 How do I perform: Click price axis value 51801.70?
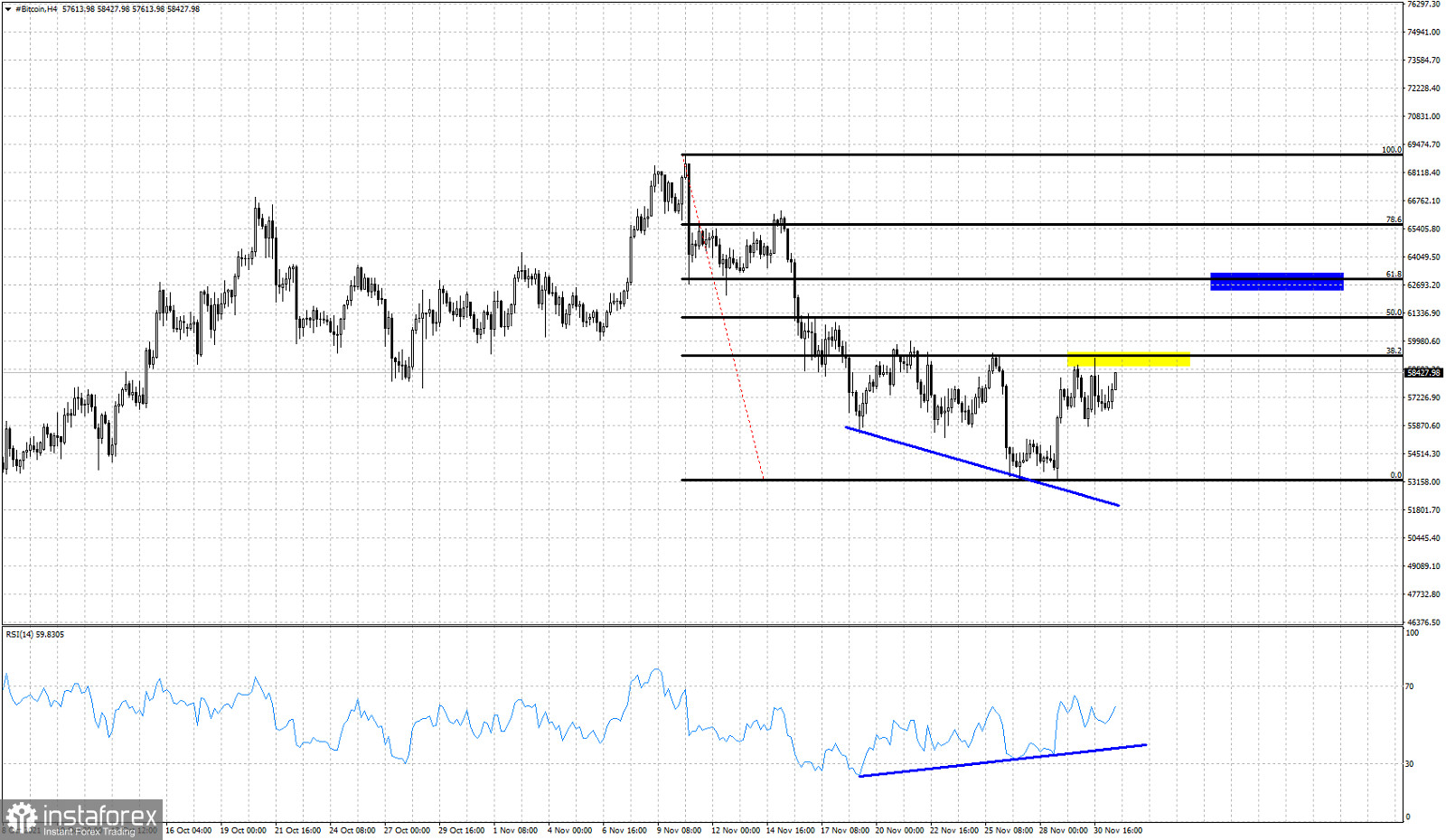1423,510
